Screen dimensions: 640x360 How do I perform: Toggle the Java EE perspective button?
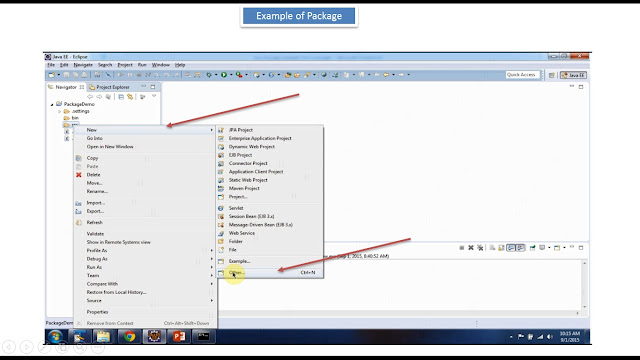[x=573, y=75]
